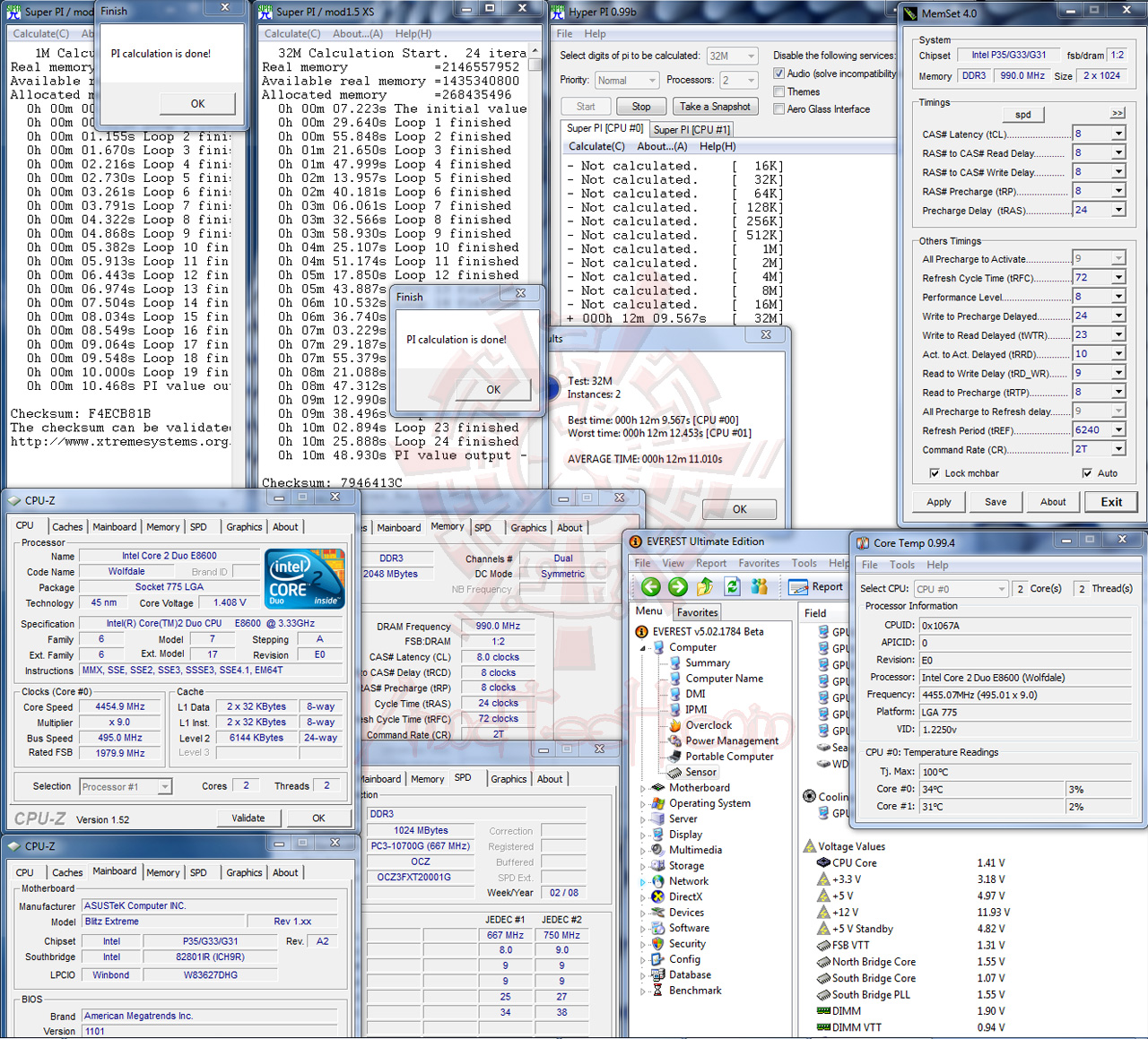Open the Command Rate (CR) dropdown in MemSet
The width and height of the screenshot is (1148, 1039).
[x=1118, y=450]
